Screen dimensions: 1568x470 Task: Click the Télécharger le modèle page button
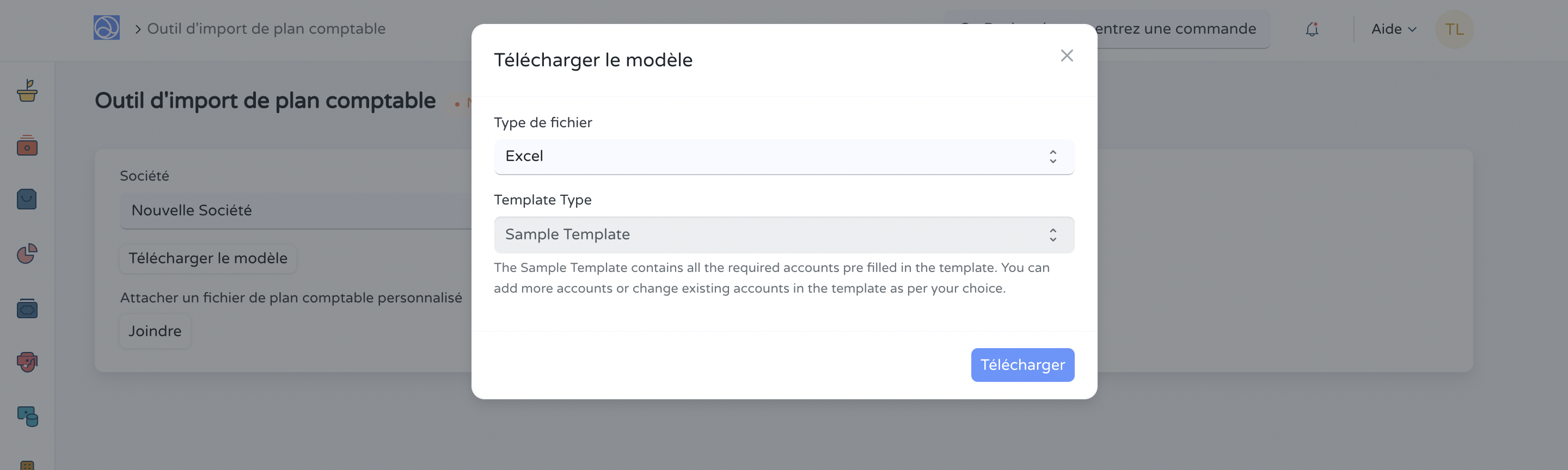[x=207, y=258]
